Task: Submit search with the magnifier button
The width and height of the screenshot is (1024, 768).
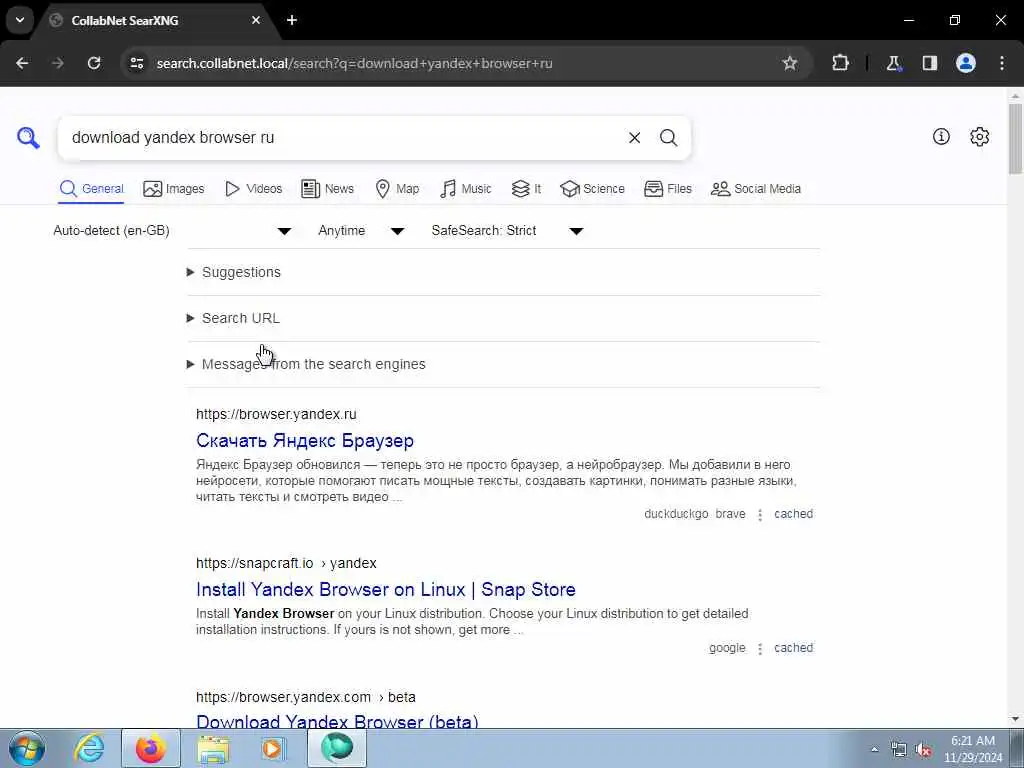Action: coord(668,138)
